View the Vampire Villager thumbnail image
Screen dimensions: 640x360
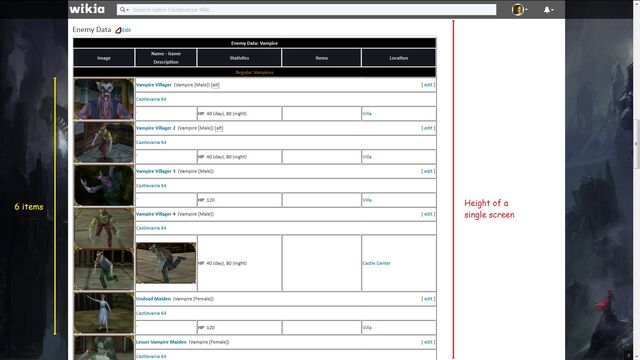tap(104, 99)
